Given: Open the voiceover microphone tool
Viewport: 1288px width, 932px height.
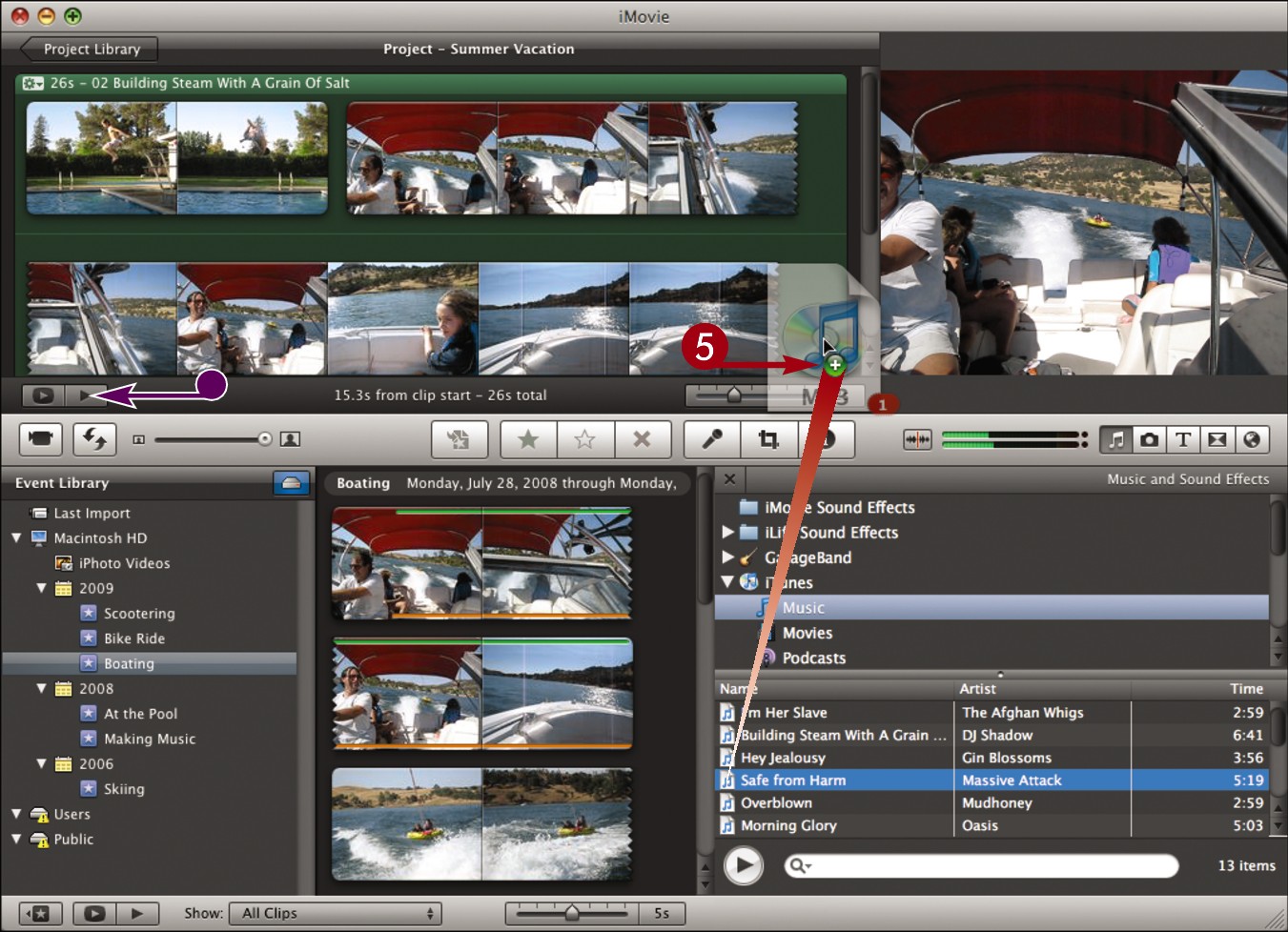Looking at the screenshot, I should [x=712, y=439].
